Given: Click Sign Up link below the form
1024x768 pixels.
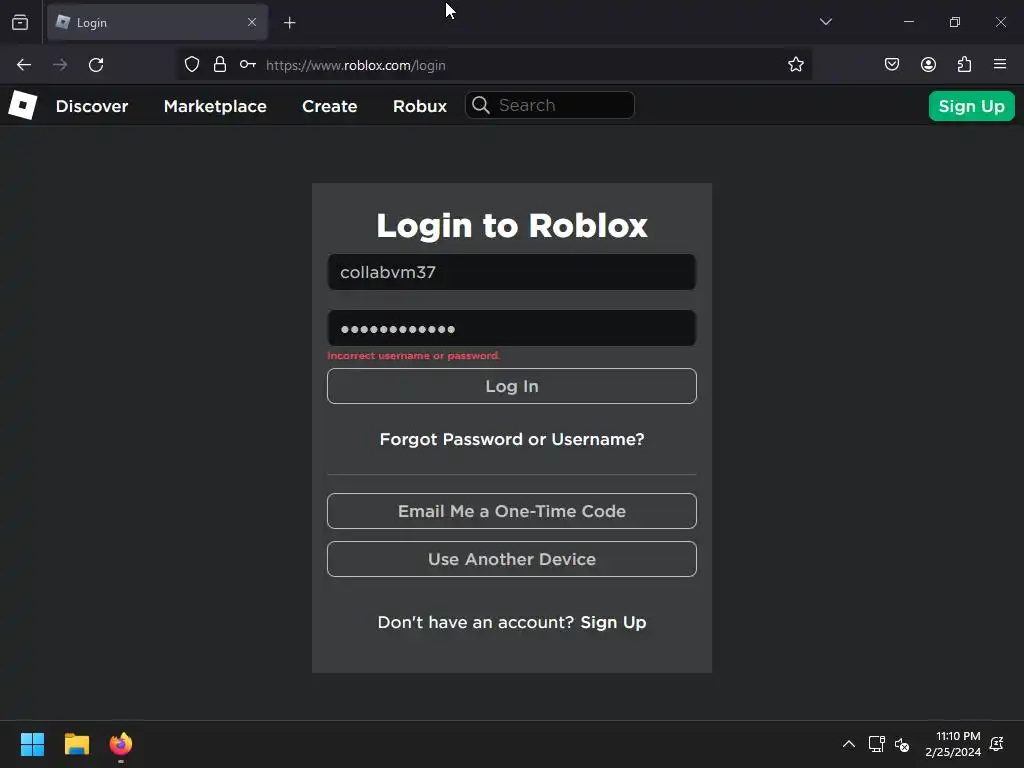Looking at the screenshot, I should pyautogui.click(x=613, y=622).
